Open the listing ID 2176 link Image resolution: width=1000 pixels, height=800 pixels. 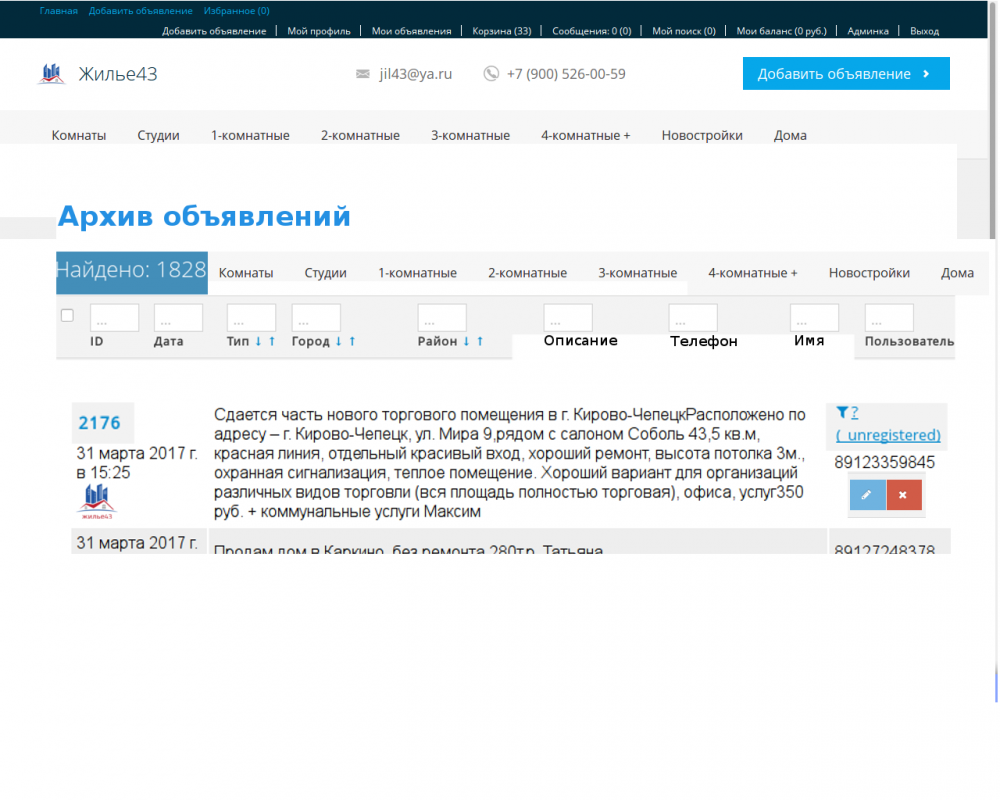point(98,423)
